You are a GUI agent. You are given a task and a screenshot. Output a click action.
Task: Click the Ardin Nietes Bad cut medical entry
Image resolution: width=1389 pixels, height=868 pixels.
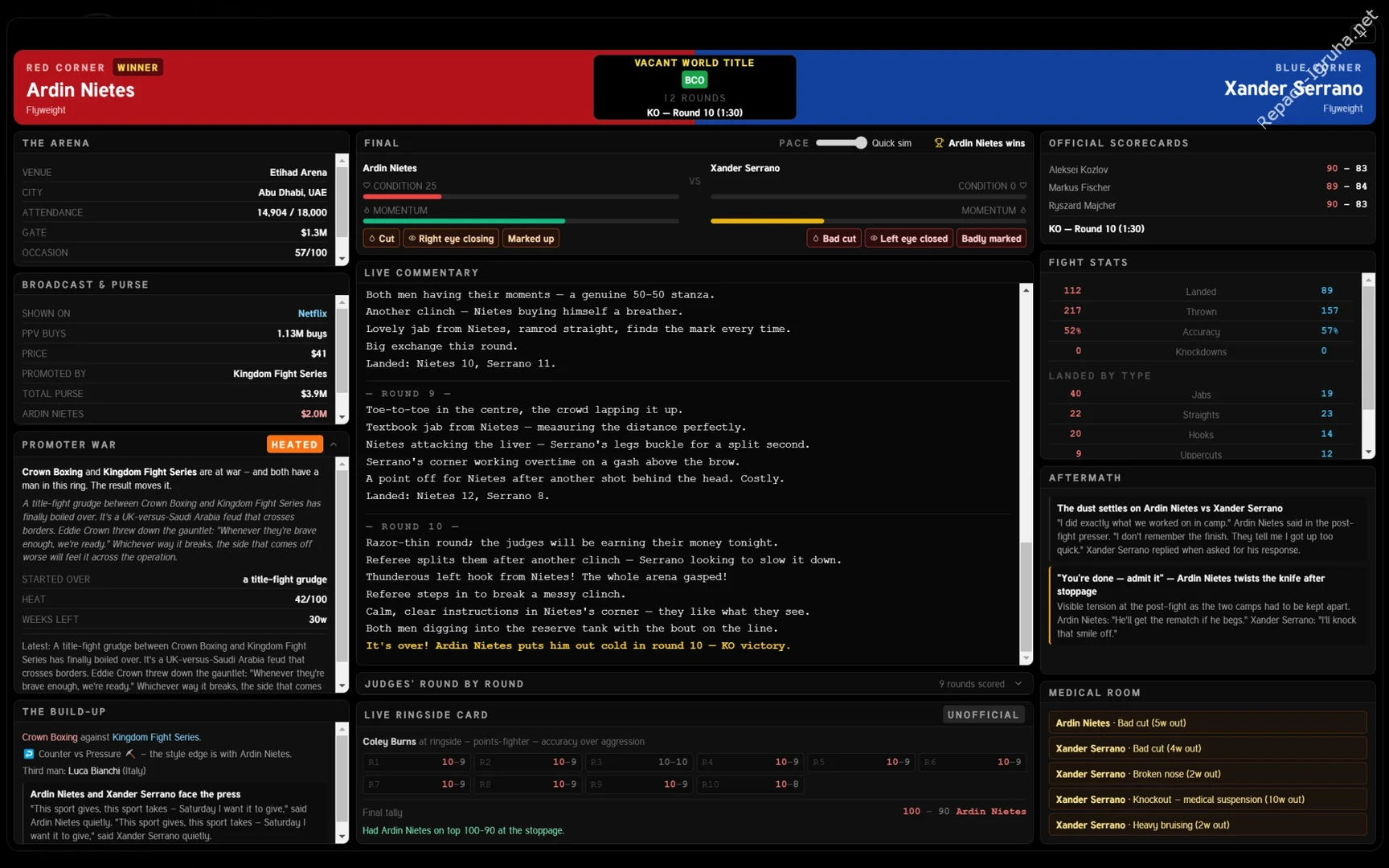[1207, 723]
